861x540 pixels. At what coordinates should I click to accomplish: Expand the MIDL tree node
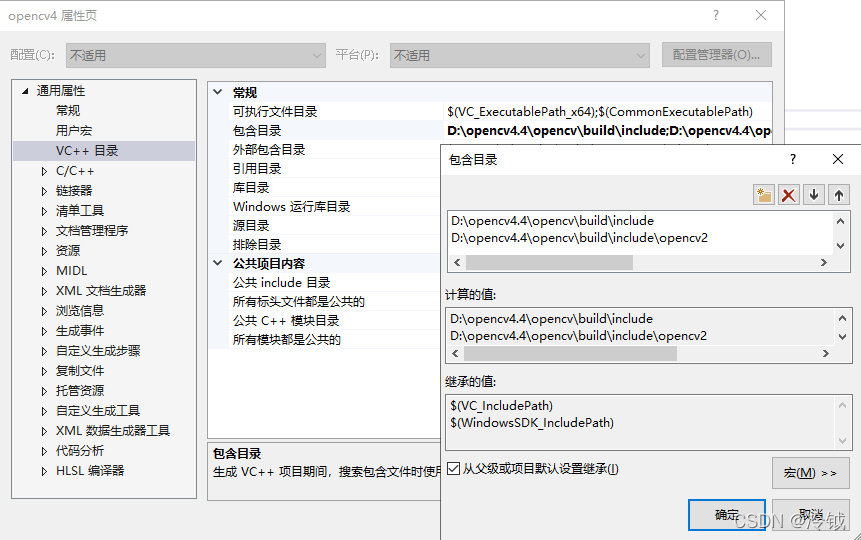[44, 271]
